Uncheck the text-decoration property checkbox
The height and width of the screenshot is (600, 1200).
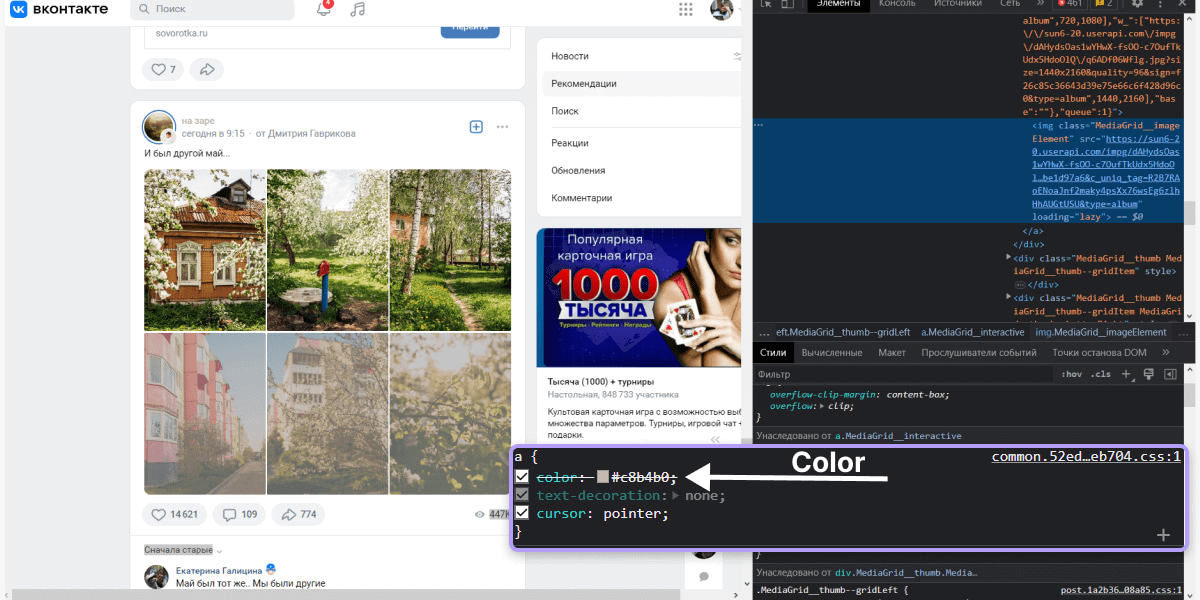pyautogui.click(x=522, y=495)
